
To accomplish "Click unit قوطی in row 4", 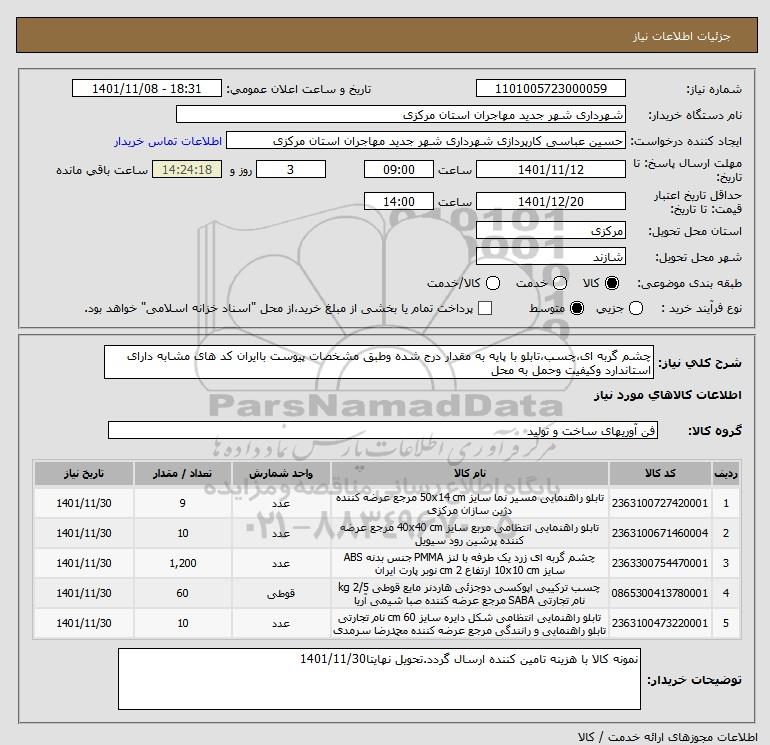I will [281, 593].
